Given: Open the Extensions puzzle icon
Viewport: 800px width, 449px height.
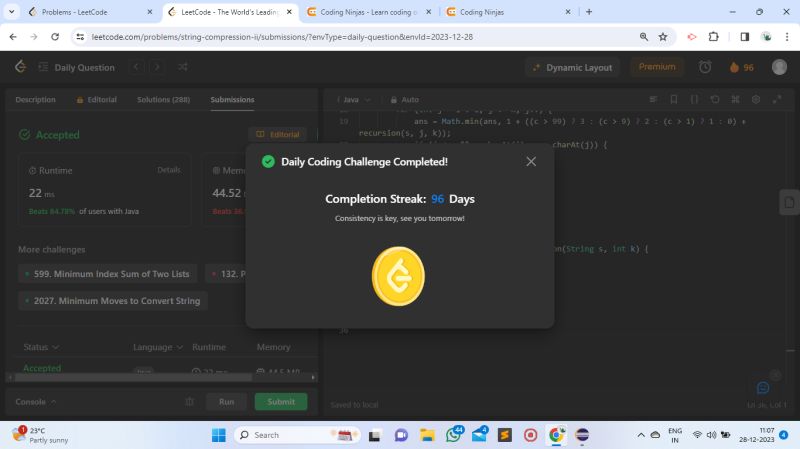Looking at the screenshot, I should coord(714,37).
